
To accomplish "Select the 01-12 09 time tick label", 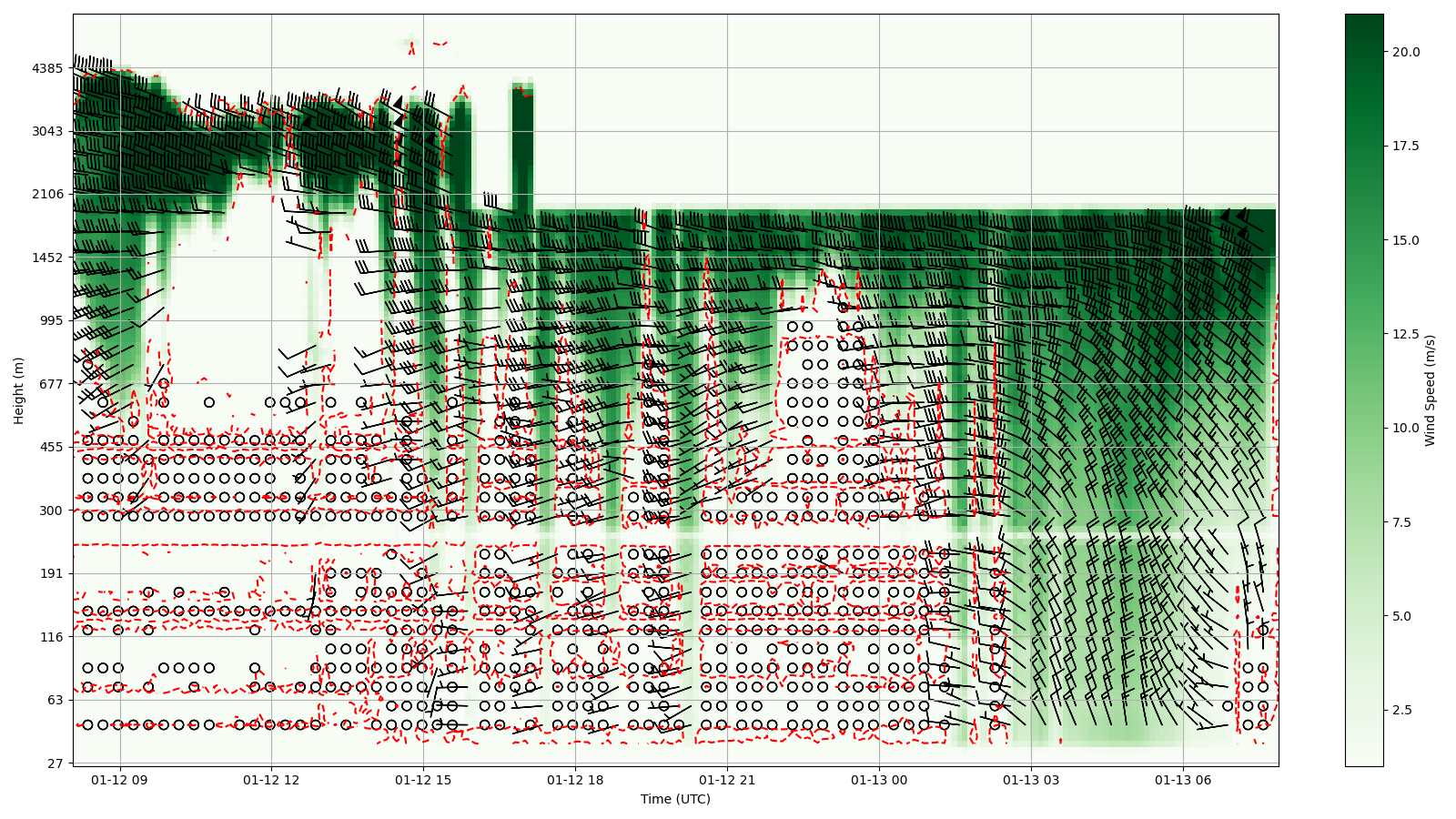I will 119,780.
